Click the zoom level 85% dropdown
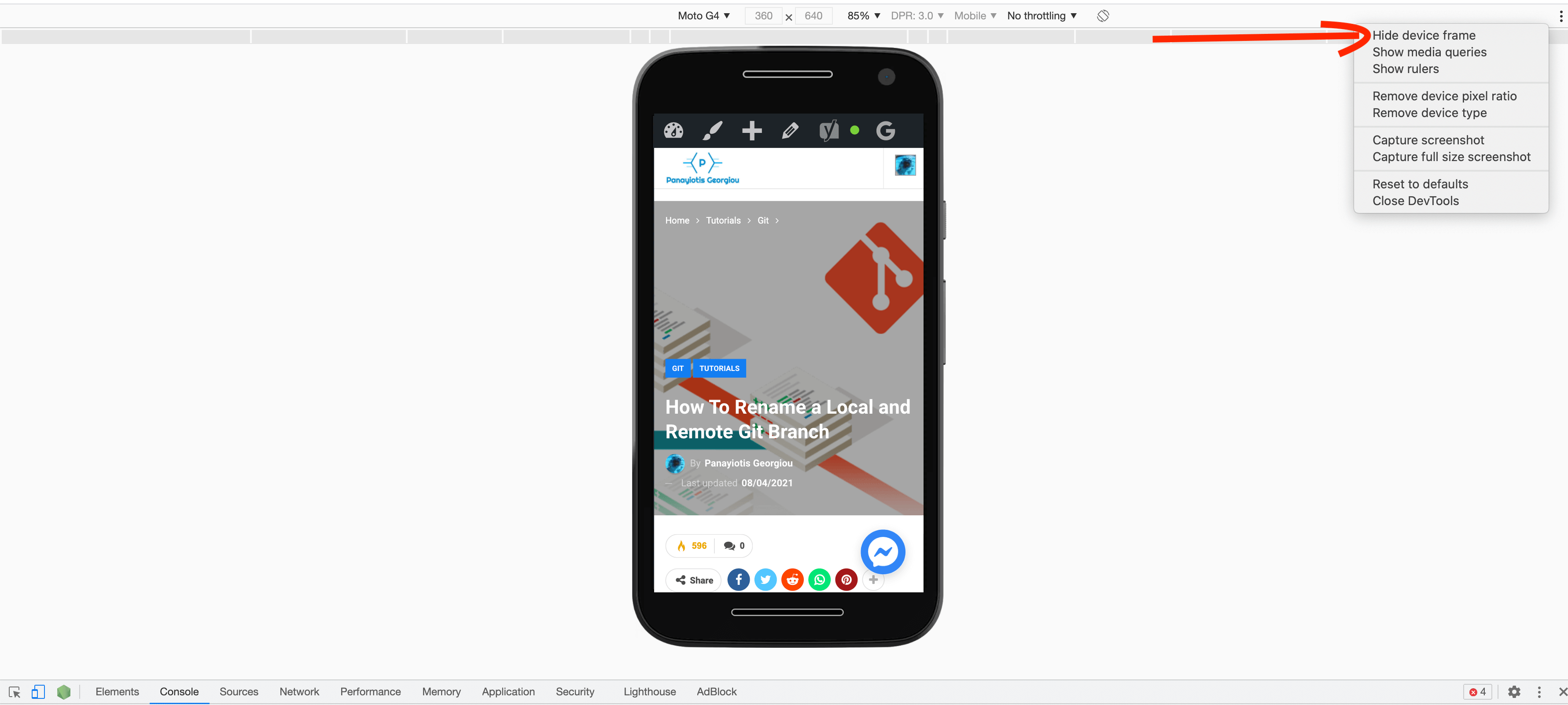Viewport: 1568px width, 705px height. [863, 16]
